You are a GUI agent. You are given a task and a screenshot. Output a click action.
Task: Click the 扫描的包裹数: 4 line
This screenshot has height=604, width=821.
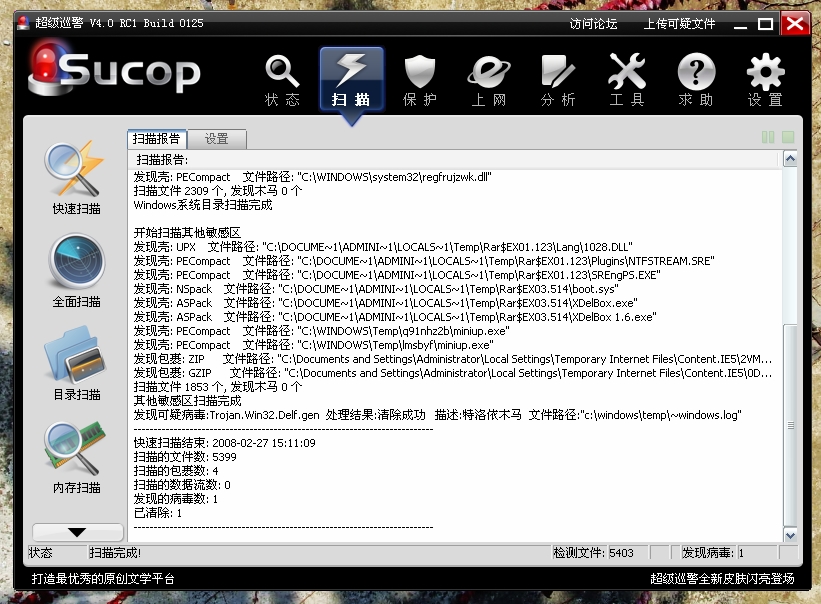(176, 471)
